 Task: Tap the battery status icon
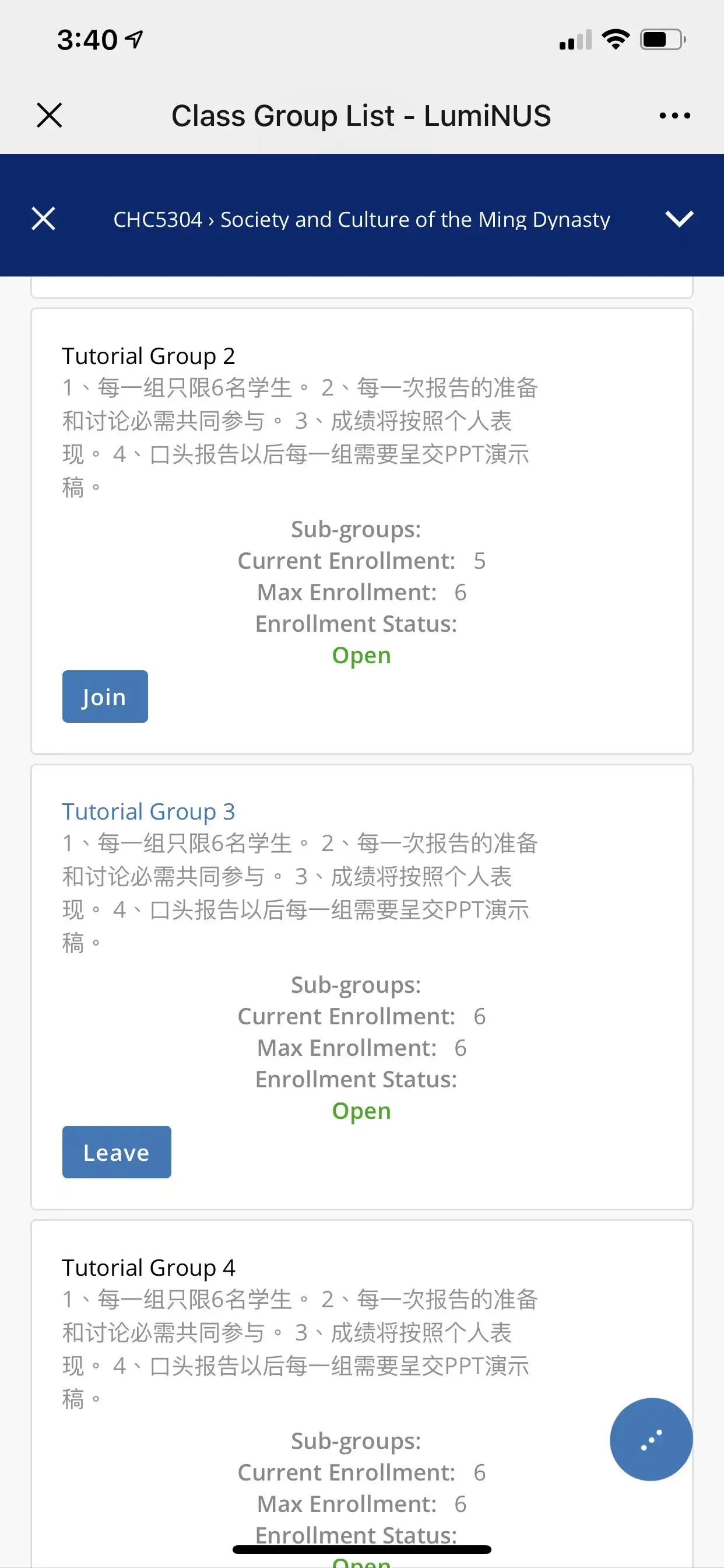pyautogui.click(x=663, y=40)
